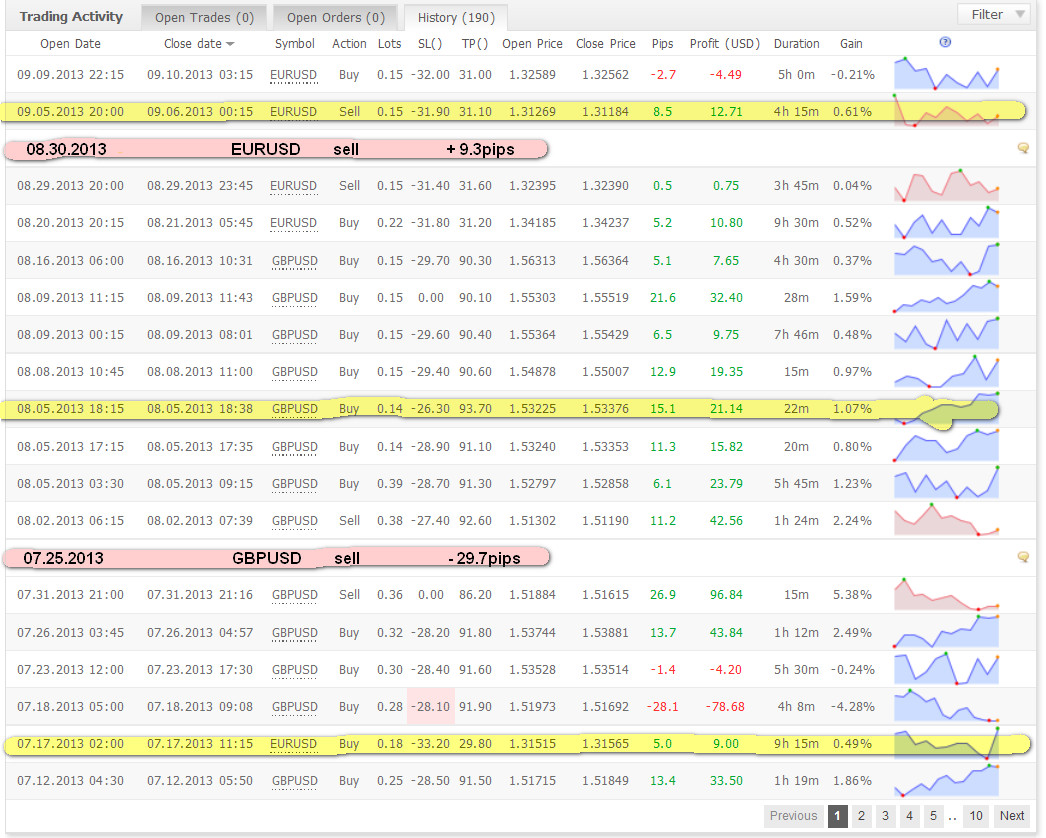Click the help question mark icon

(945, 42)
